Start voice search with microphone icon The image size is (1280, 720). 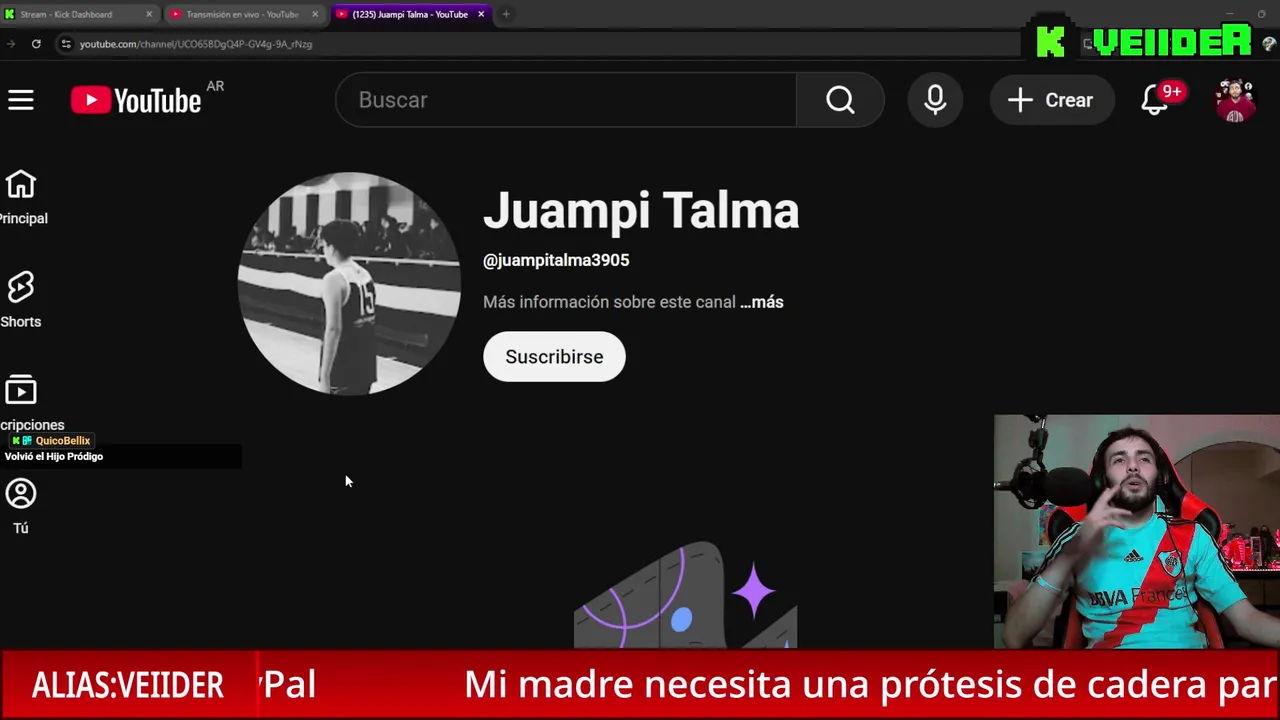(x=935, y=100)
